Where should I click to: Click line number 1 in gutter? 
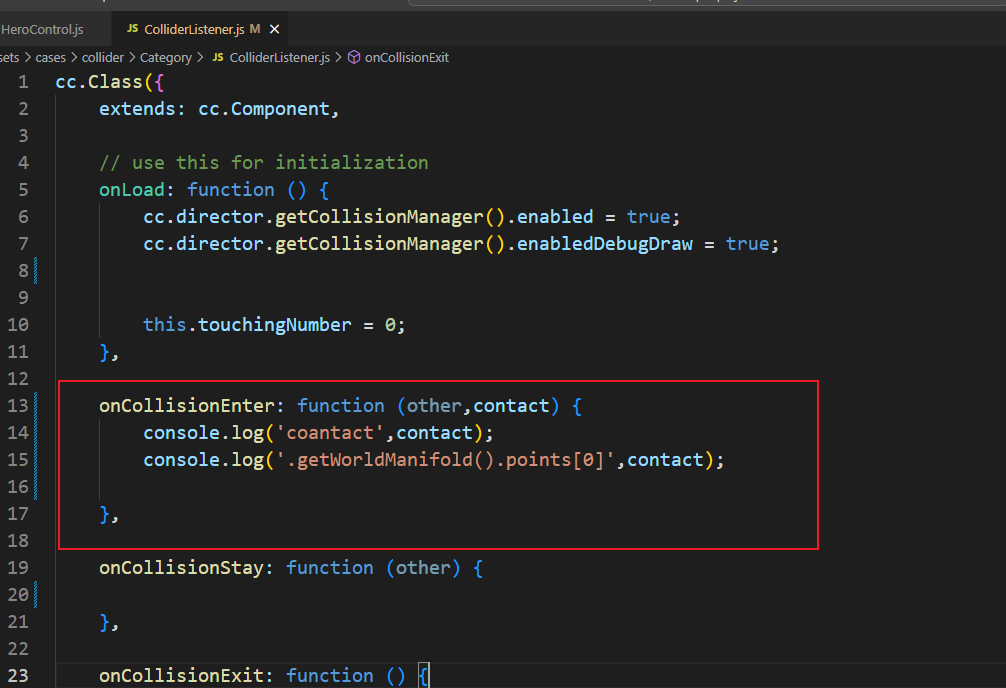(x=23, y=82)
